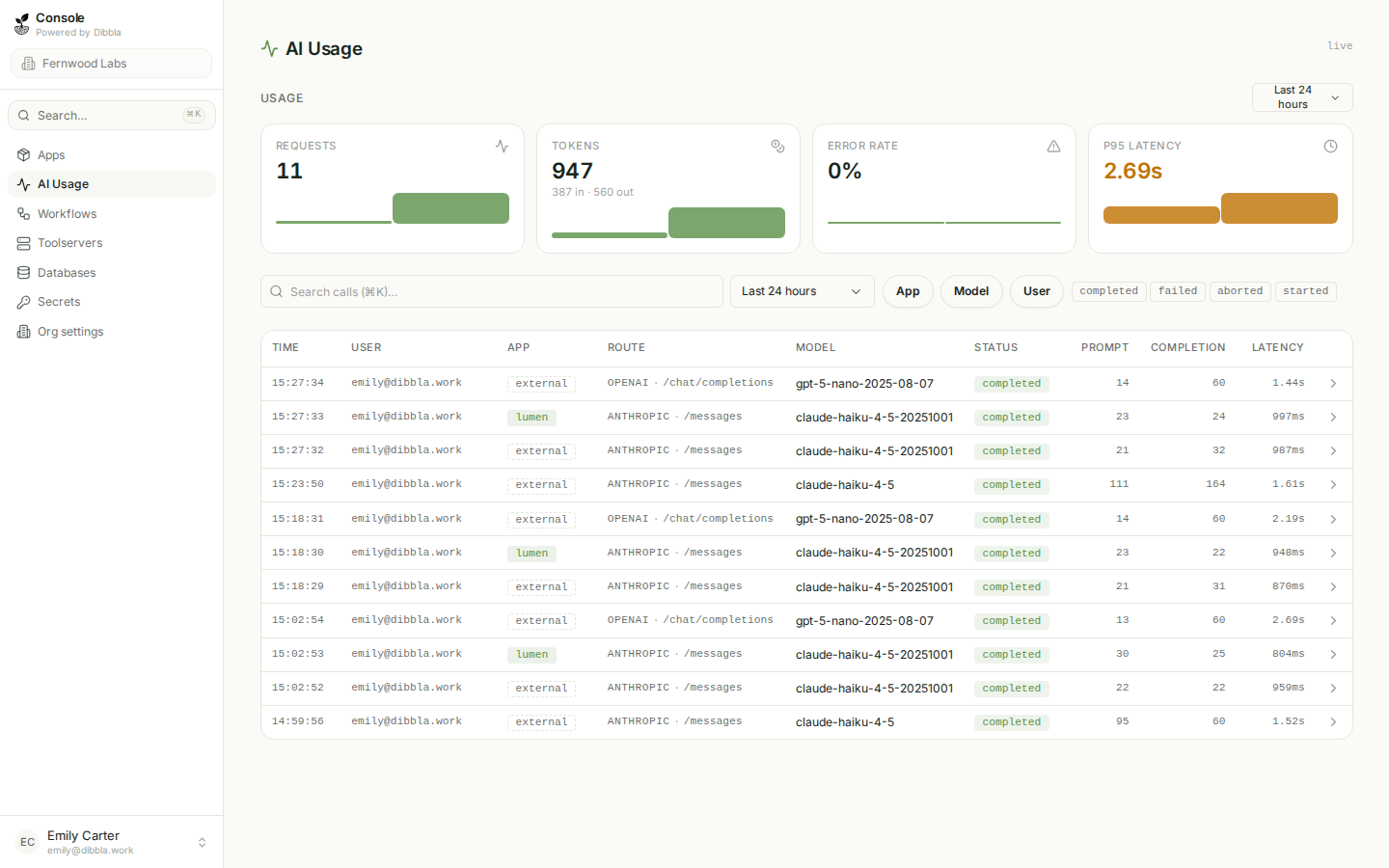Click the green Requests chart bar
1389x868 pixels.
[x=450, y=208]
